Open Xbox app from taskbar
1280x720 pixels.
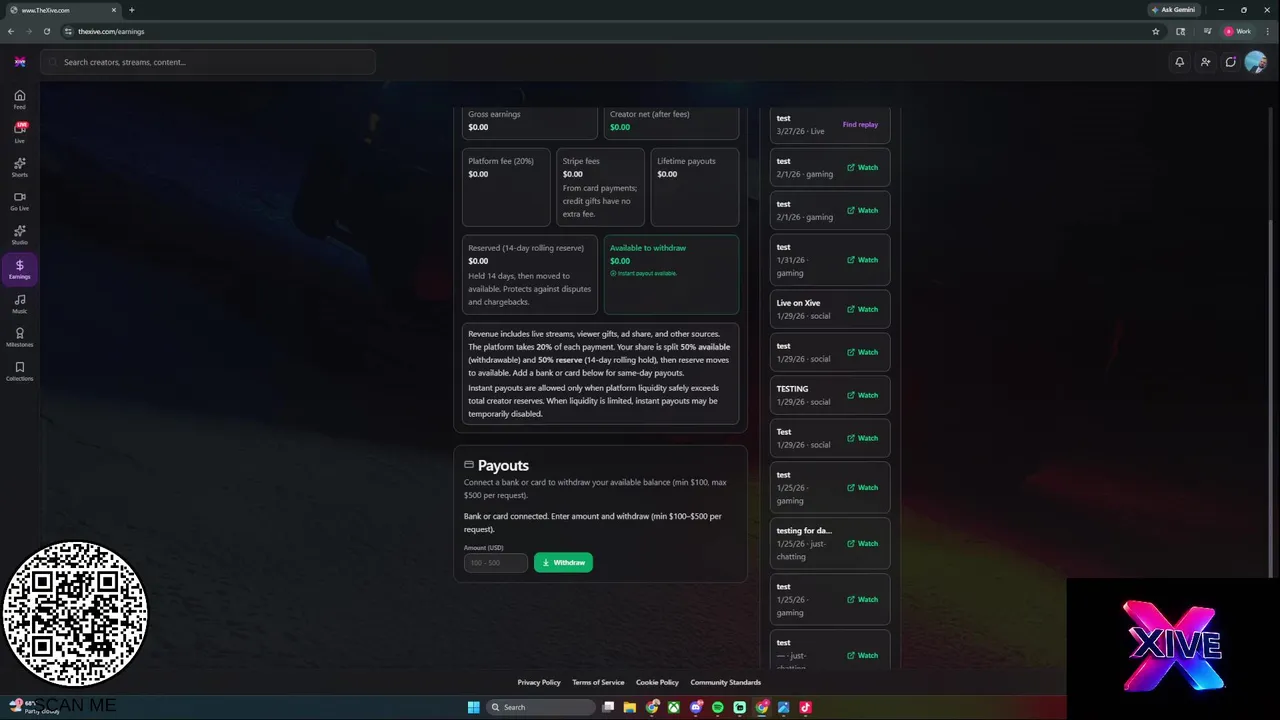(674, 707)
